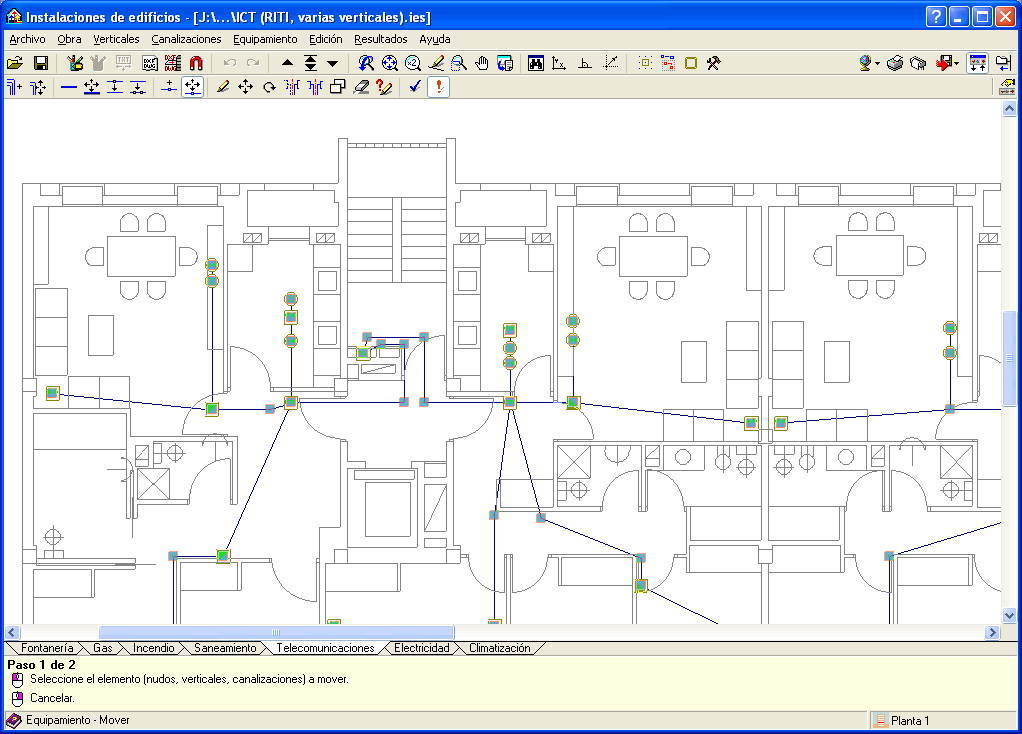Click the crossed hammers settings icon
This screenshot has height=734, width=1022.
(x=714, y=63)
